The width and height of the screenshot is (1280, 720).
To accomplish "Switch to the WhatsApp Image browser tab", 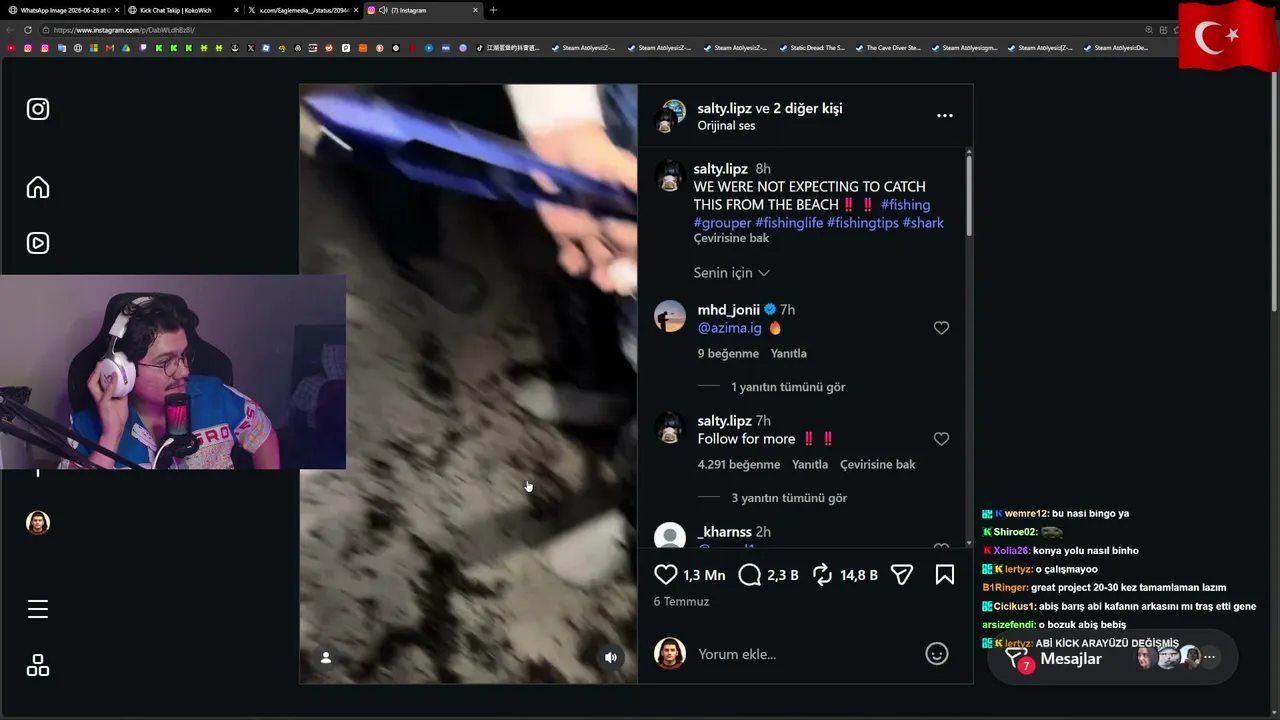I will point(63,10).
